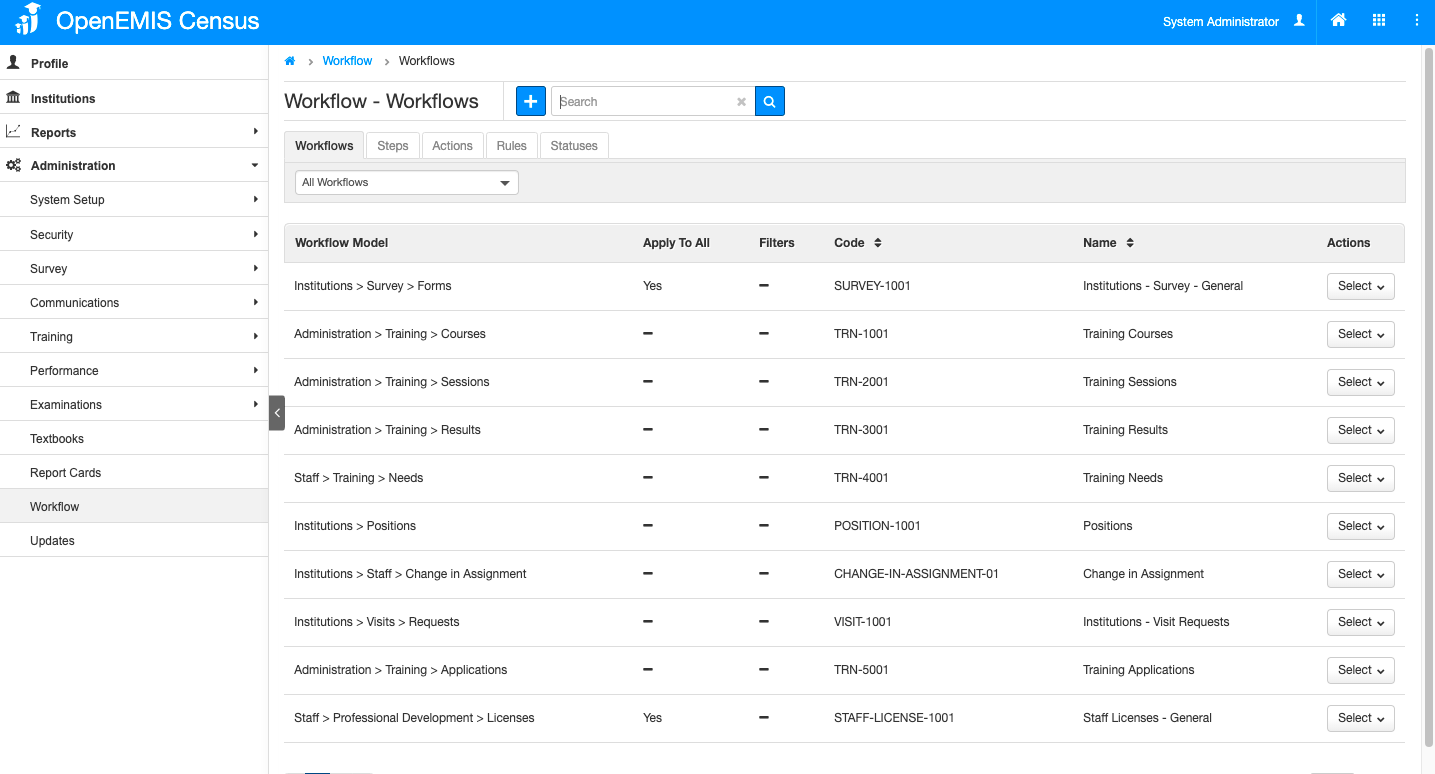This screenshot has height=774, width=1435.
Task: Expand Examinations submenu
Action: pyautogui.click(x=255, y=404)
